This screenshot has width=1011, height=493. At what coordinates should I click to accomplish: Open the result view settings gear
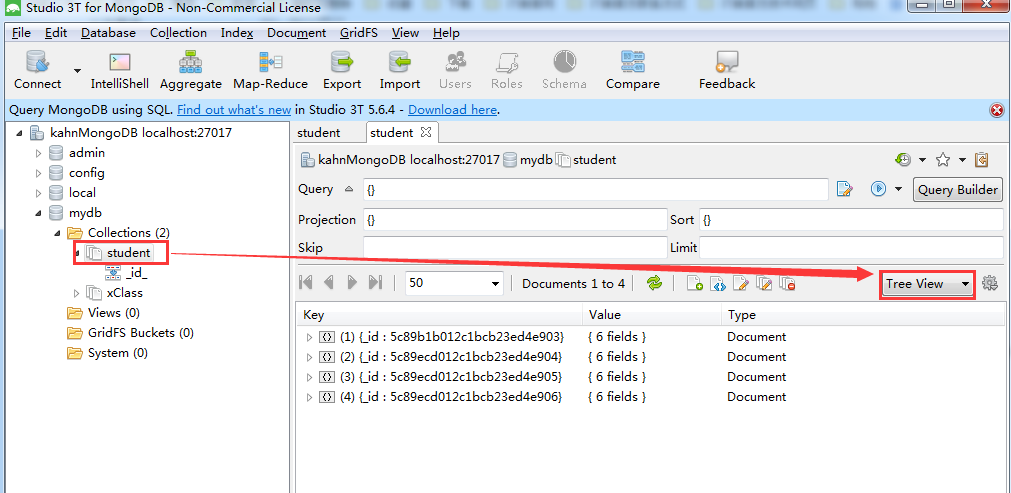click(990, 283)
